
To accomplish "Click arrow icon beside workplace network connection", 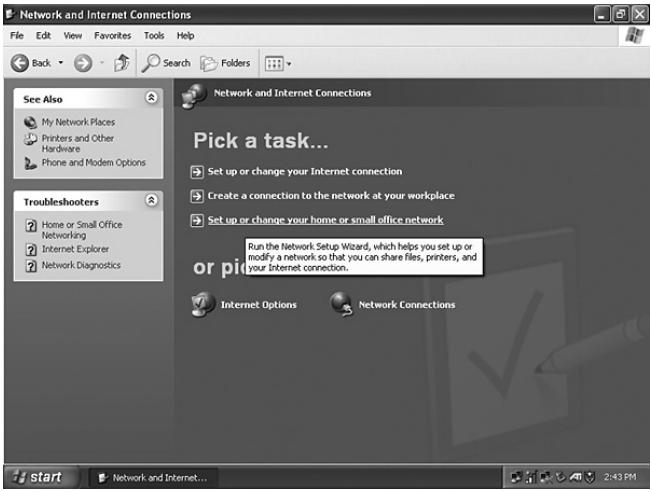I will click(197, 196).
